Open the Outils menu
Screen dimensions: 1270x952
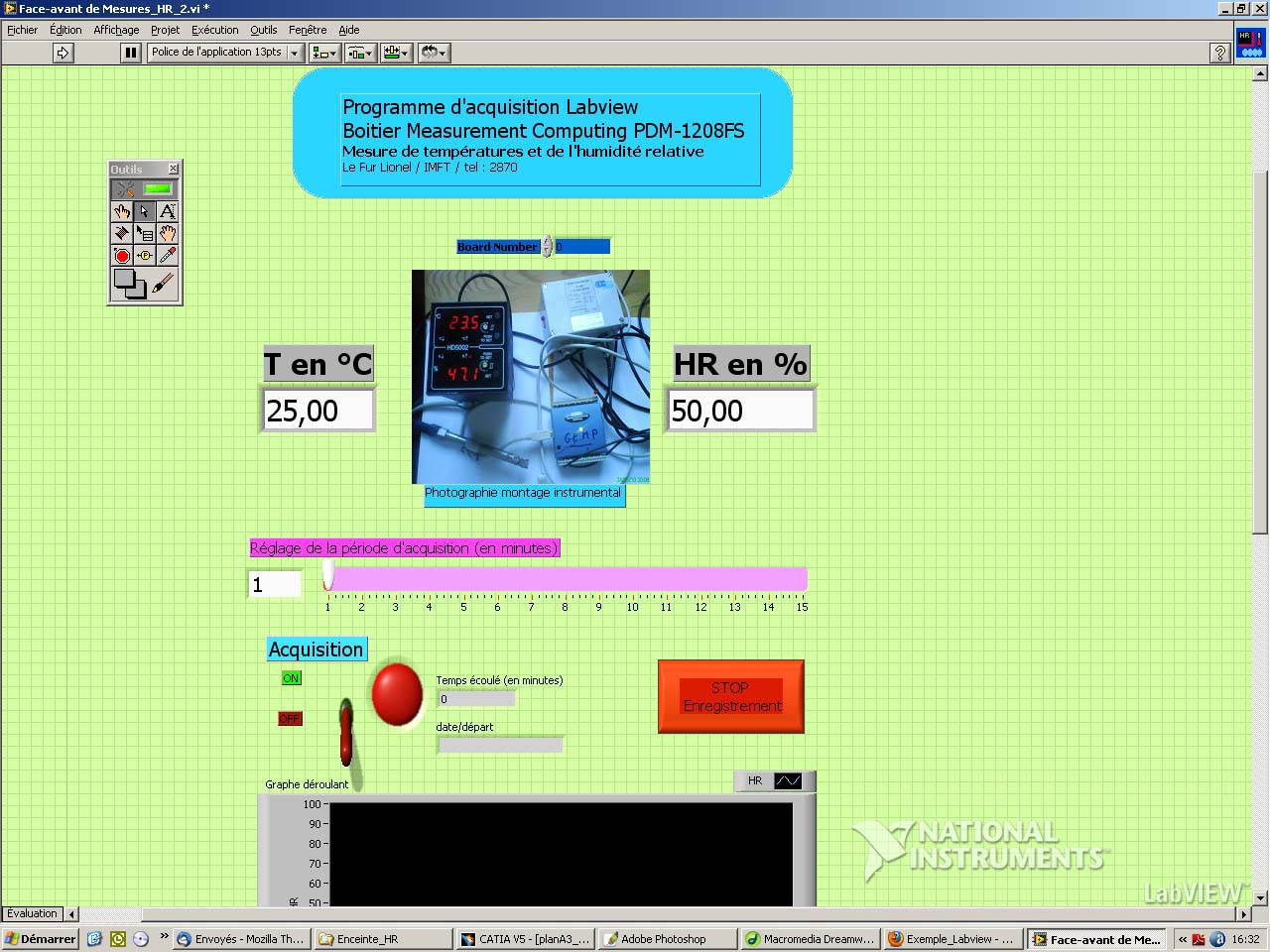pyautogui.click(x=263, y=30)
